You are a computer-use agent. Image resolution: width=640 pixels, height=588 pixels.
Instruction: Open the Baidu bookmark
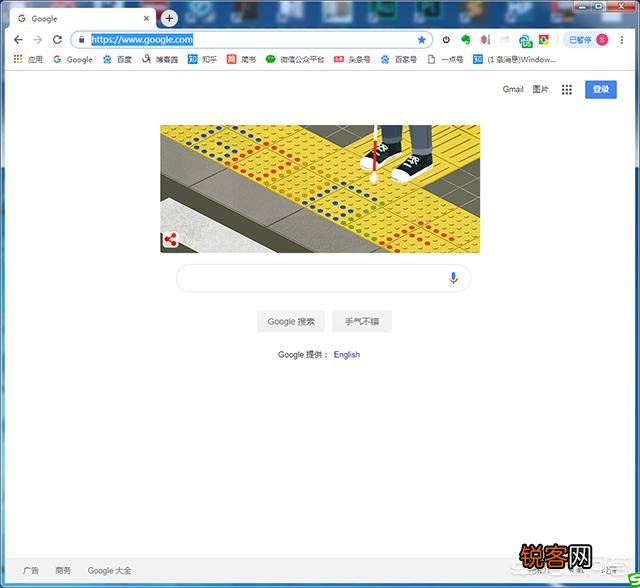coord(117,59)
